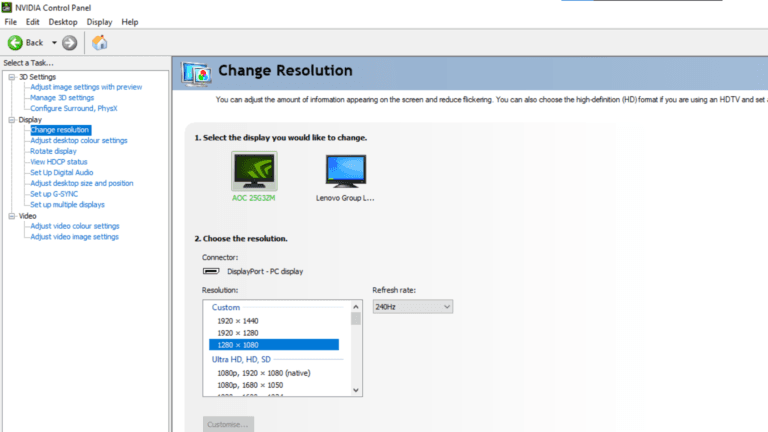Select the AOC 25G3ZM display icon

(254, 171)
